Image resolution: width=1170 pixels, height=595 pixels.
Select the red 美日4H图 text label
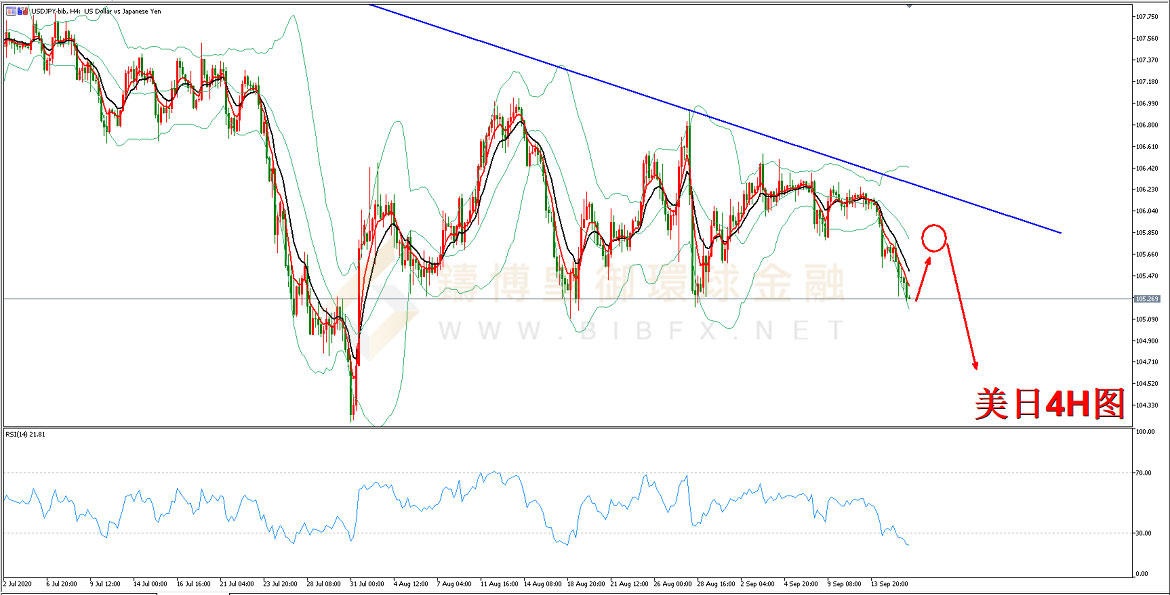pos(1049,403)
